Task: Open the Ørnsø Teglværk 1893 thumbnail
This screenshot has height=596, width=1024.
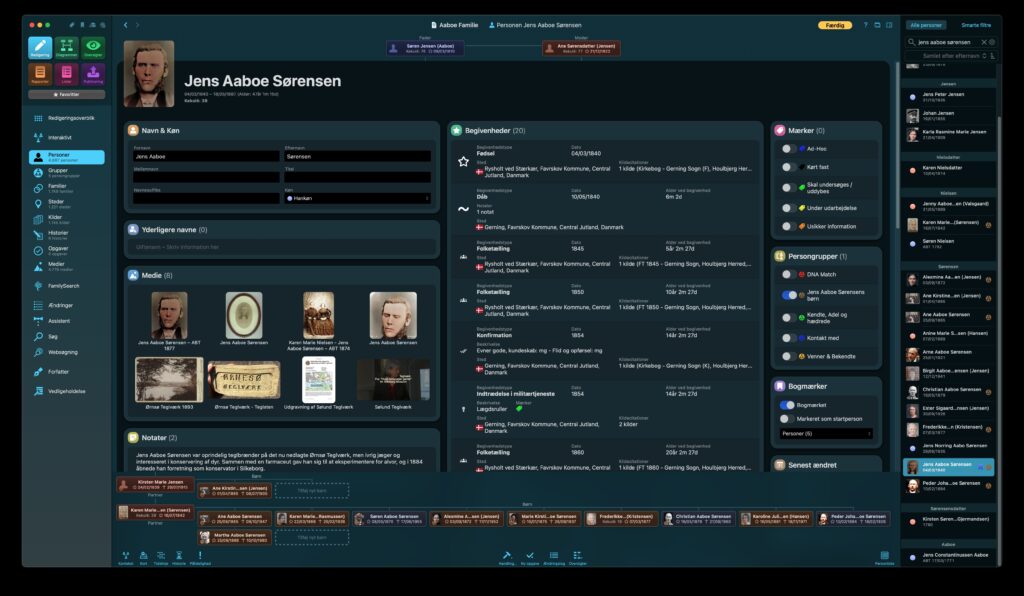Action: [169, 381]
